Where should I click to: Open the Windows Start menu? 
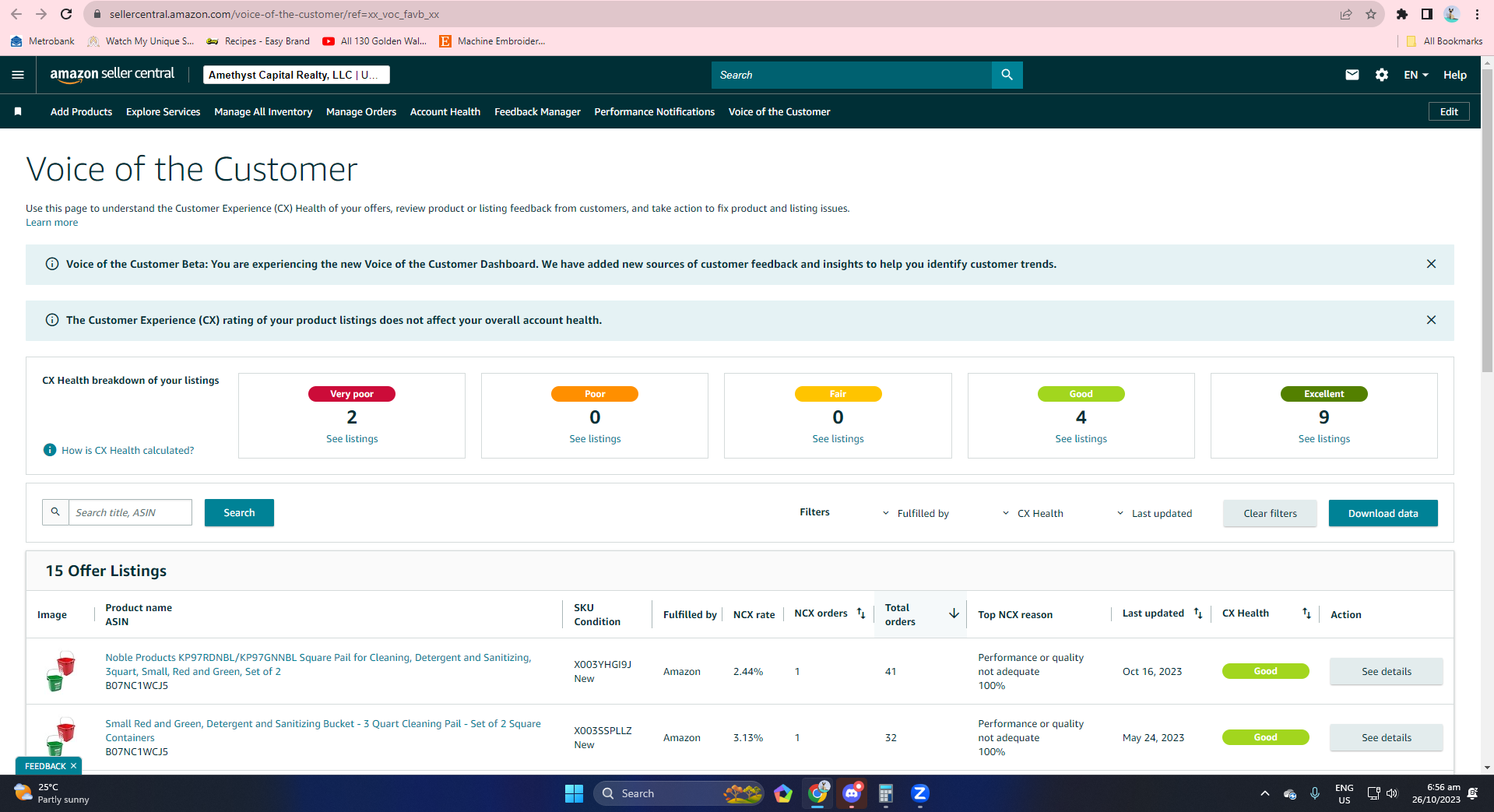(x=574, y=793)
